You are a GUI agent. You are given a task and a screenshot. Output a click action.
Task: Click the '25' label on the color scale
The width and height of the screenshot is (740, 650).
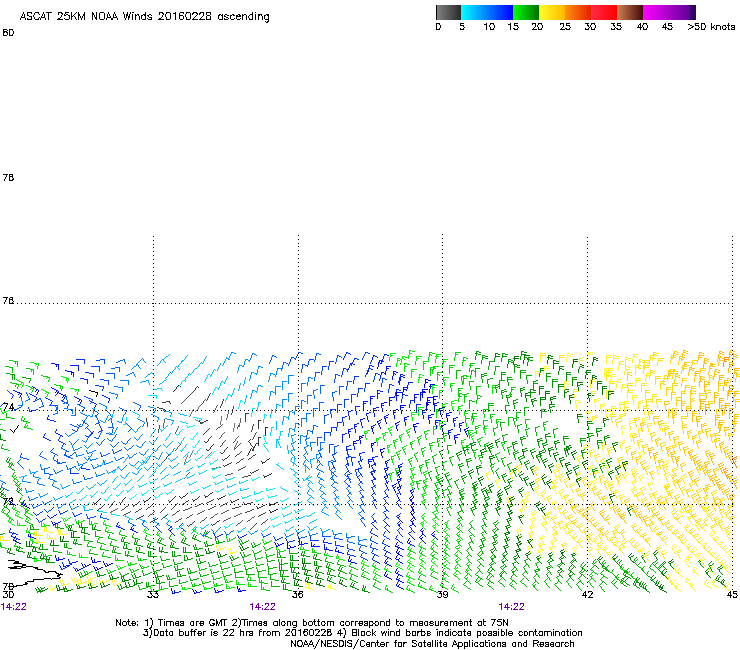pyautogui.click(x=565, y=27)
